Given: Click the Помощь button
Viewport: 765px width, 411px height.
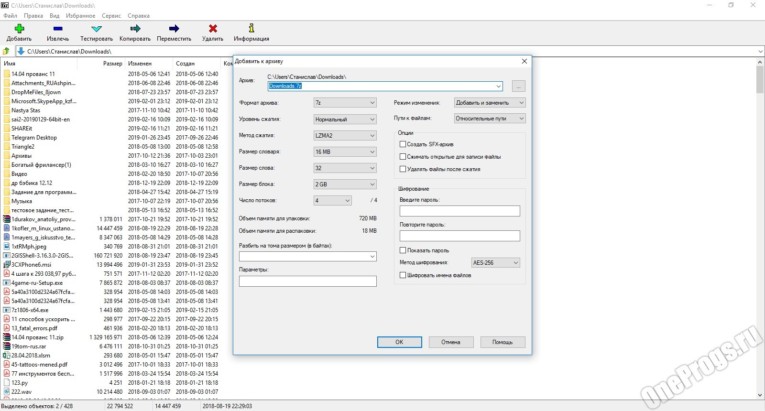Looking at the screenshot, I should click(503, 342).
